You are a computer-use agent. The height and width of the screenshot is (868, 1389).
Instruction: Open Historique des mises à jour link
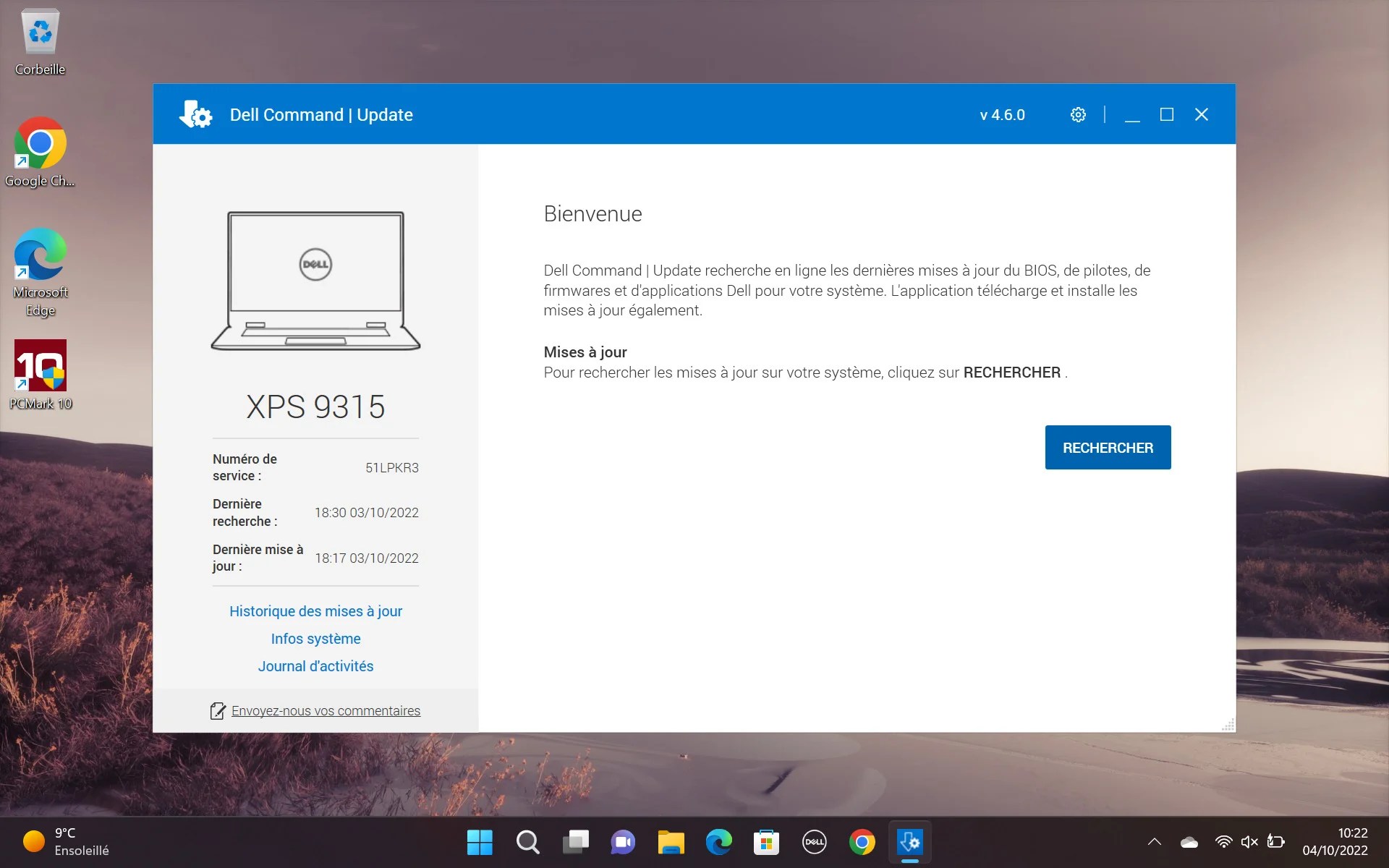point(315,611)
